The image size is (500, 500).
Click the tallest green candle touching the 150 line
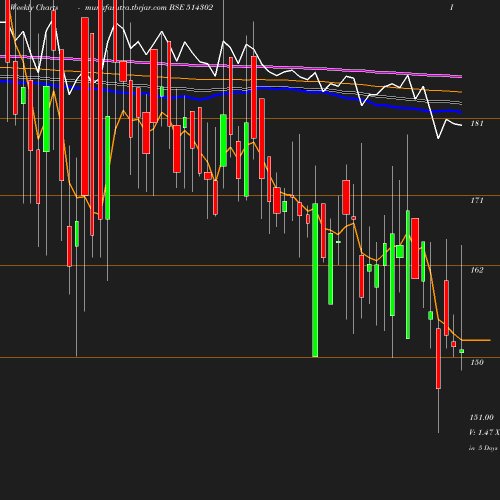(315, 280)
